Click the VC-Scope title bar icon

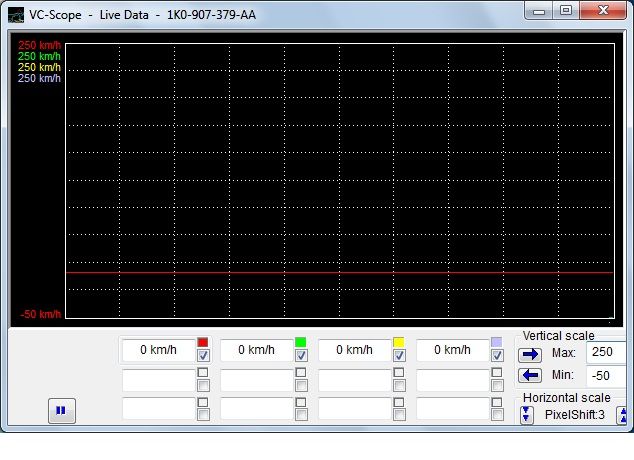pos(16,15)
